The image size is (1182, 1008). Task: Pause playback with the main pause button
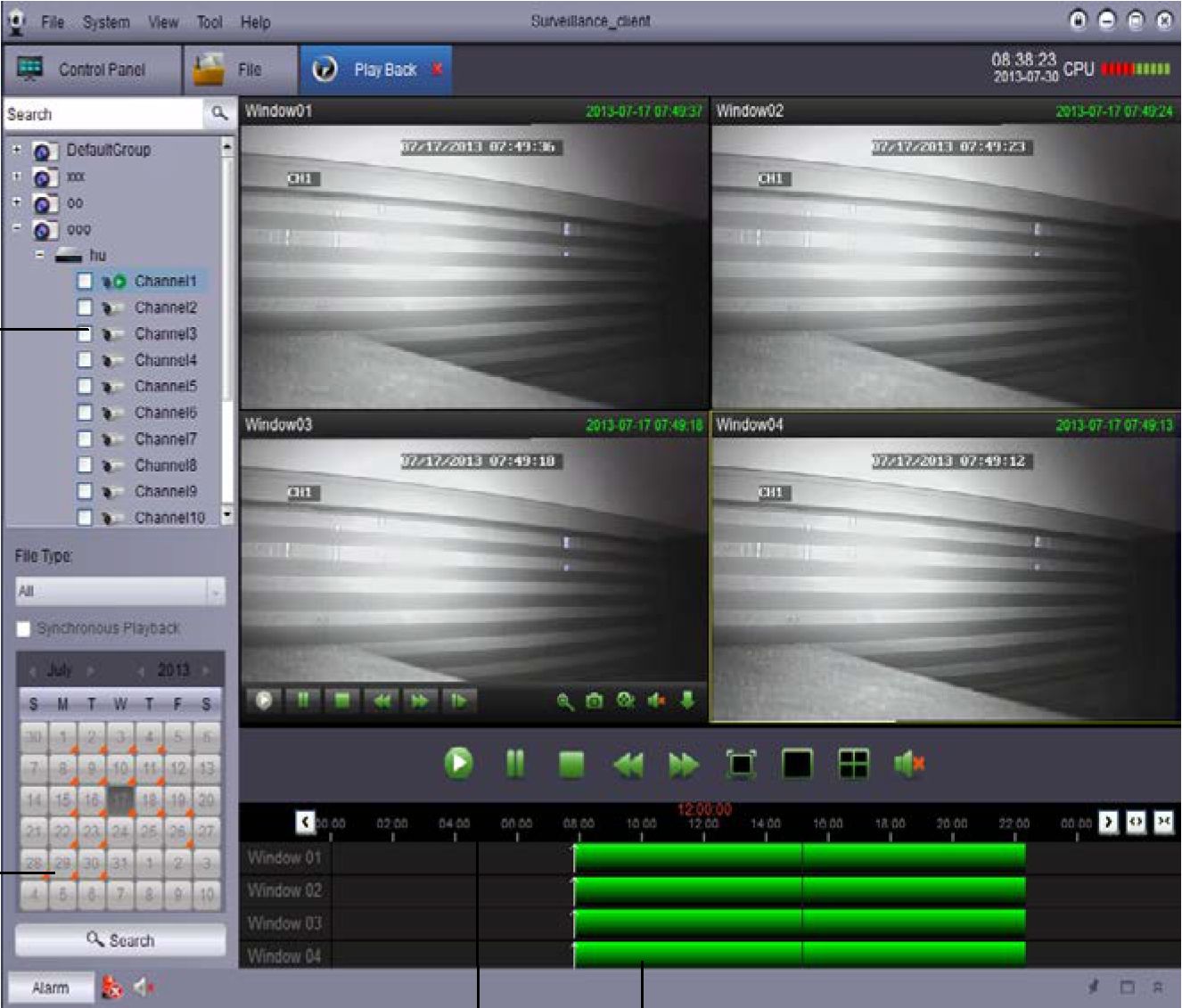click(515, 764)
